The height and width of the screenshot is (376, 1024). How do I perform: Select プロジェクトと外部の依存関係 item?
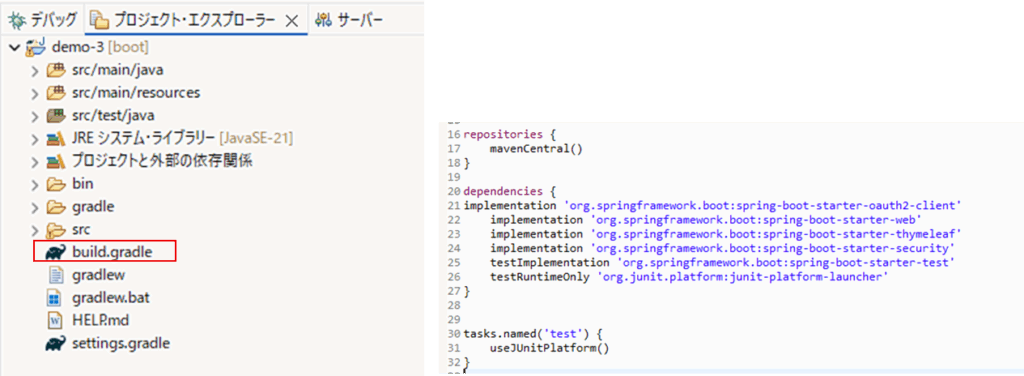click(162, 161)
